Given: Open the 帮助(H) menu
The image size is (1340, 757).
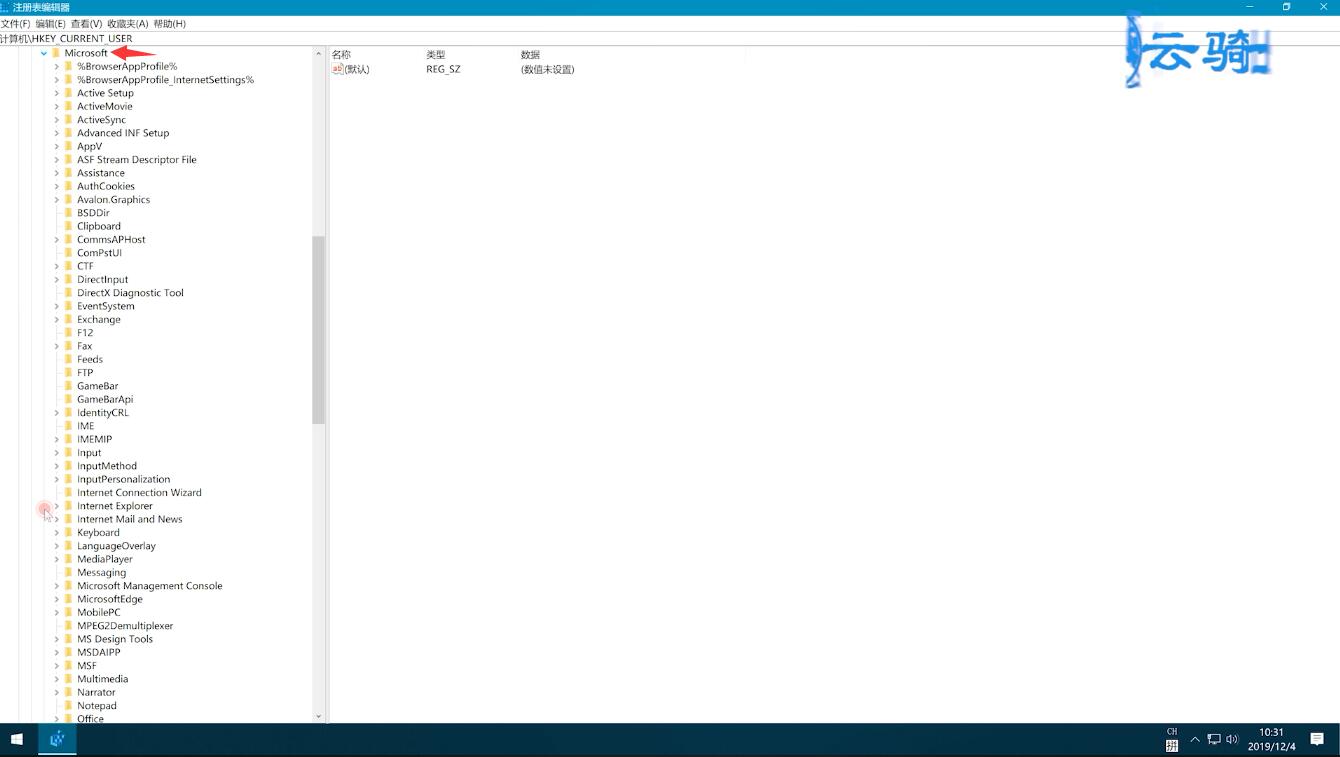Looking at the screenshot, I should coord(169,23).
